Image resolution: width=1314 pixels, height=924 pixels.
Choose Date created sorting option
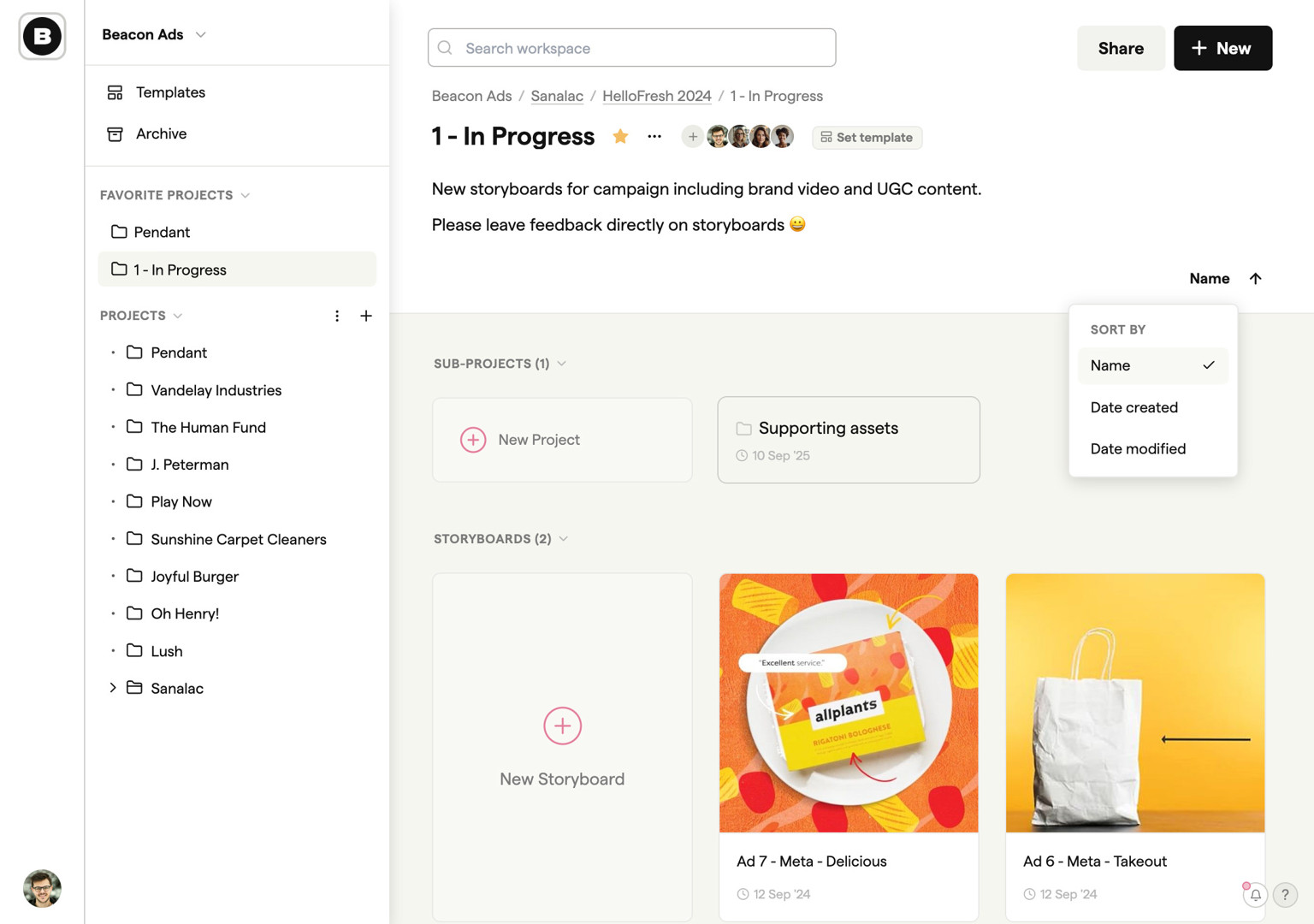coord(1133,407)
